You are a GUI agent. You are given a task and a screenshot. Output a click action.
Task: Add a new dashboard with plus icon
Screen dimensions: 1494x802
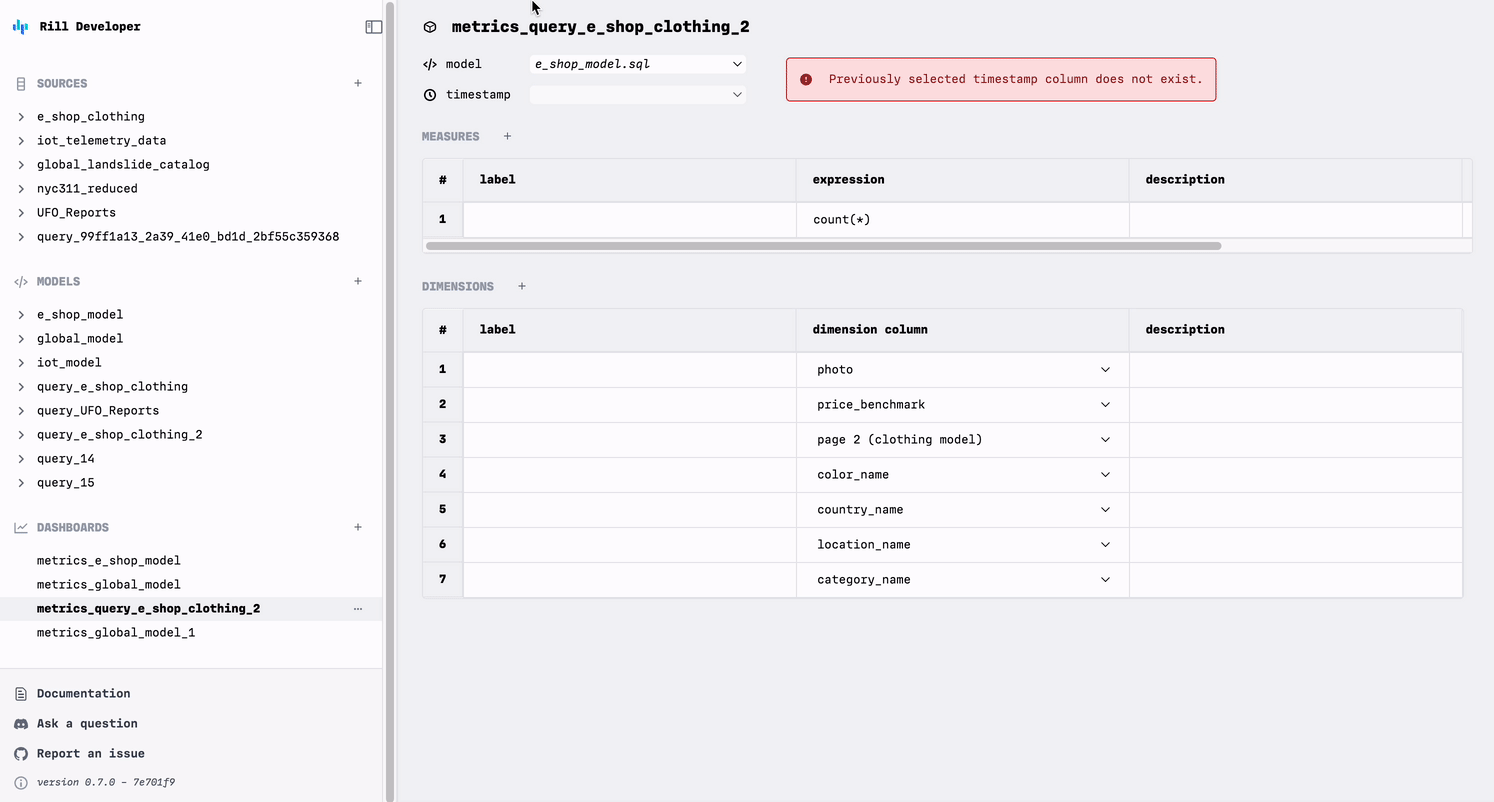358,527
